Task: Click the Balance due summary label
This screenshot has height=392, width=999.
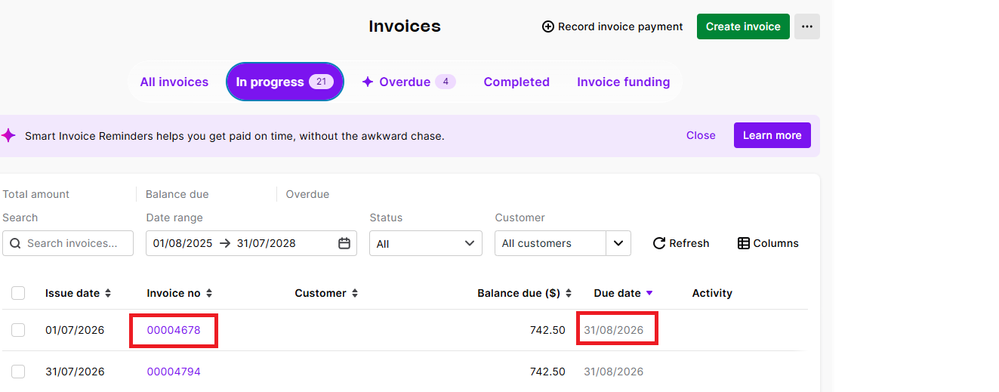Action: coord(177,194)
